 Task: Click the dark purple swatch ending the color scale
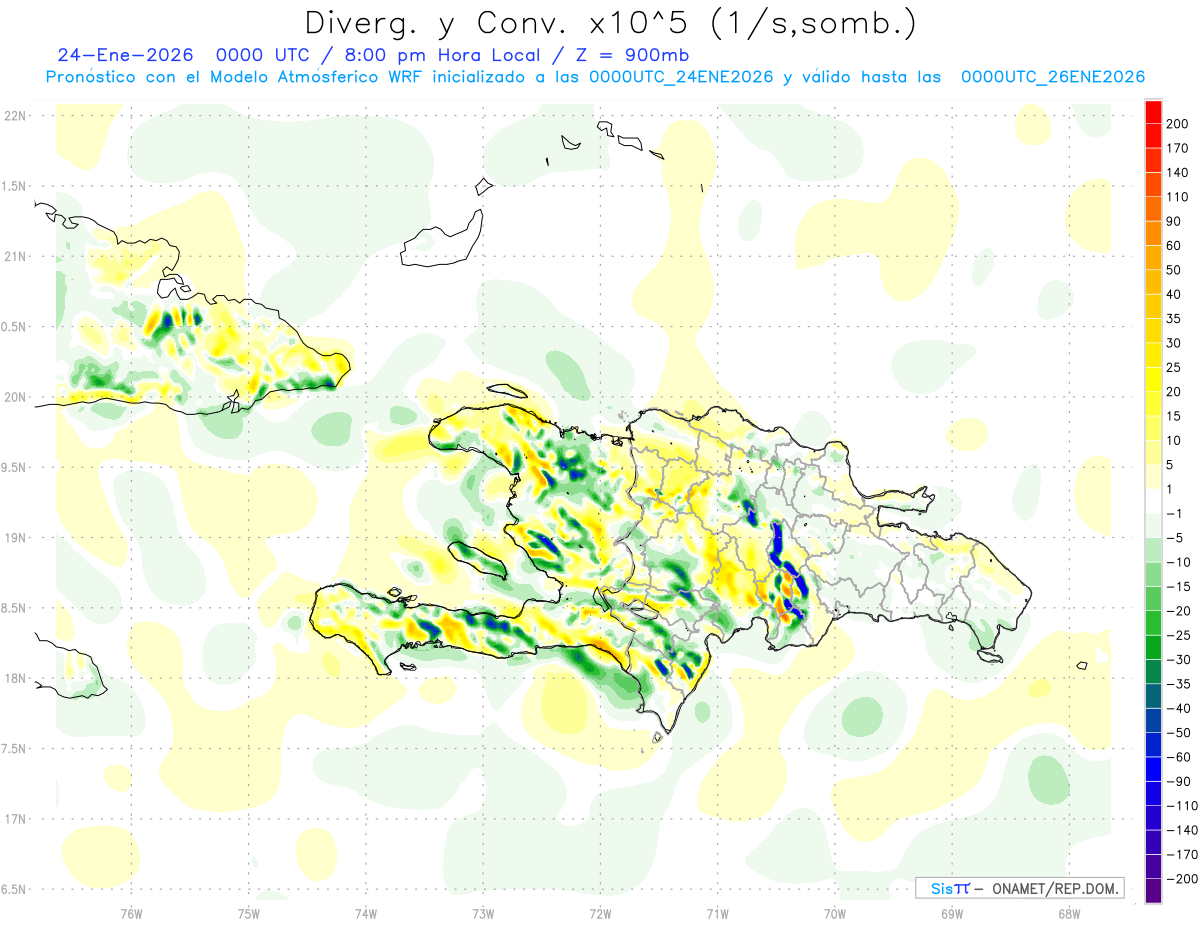1153,890
